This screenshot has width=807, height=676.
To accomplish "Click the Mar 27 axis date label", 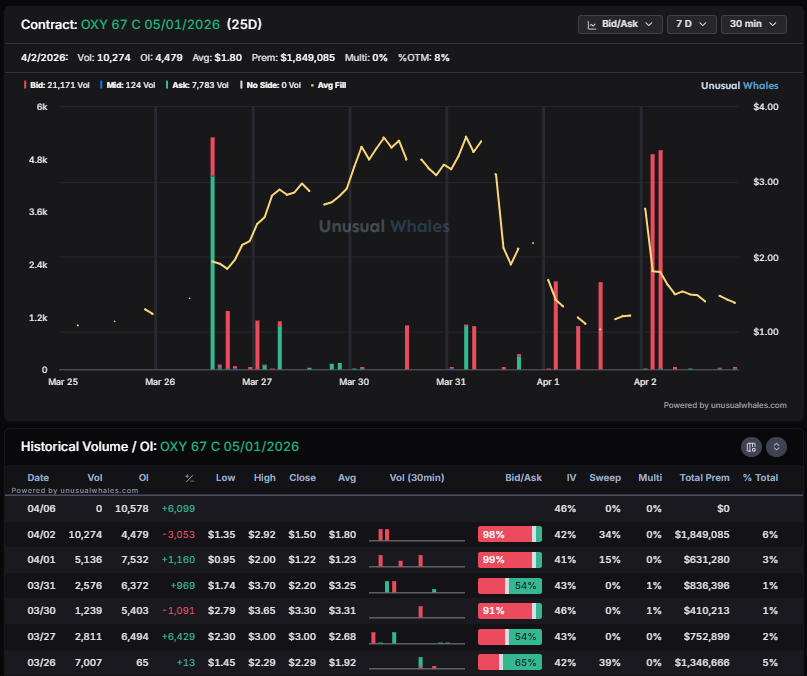I will click(x=257, y=382).
